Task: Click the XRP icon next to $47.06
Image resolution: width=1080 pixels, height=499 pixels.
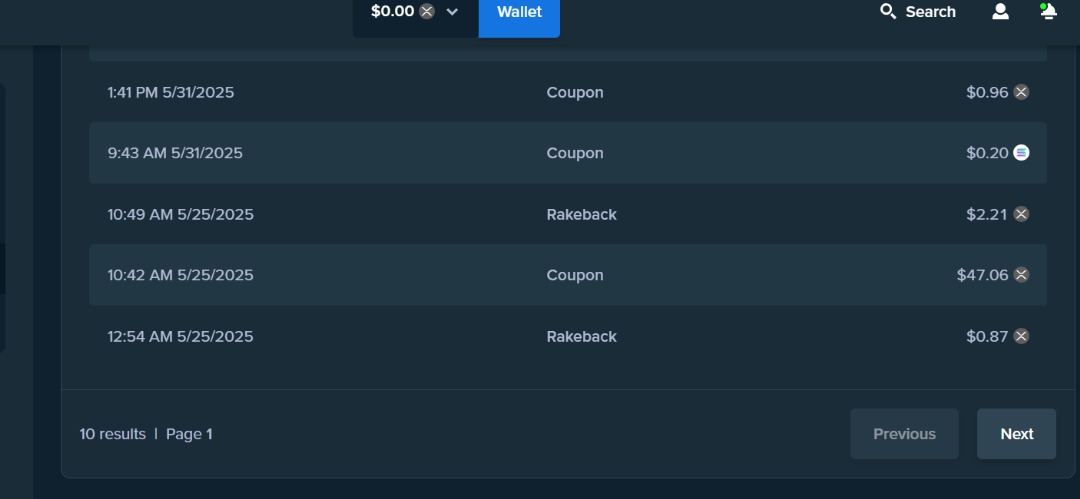Action: [1021, 275]
